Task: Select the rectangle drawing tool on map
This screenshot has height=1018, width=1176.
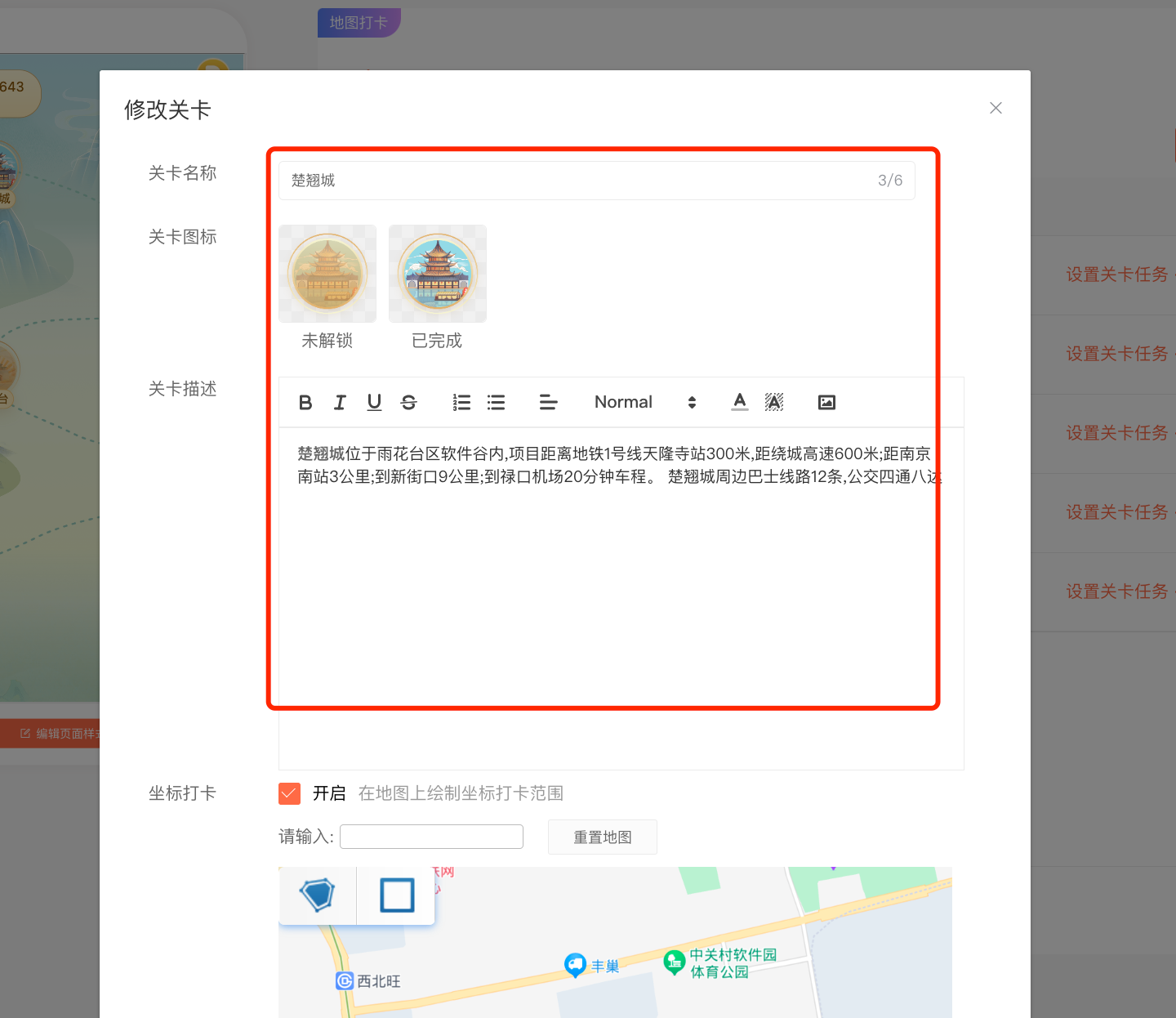Action: [x=397, y=895]
